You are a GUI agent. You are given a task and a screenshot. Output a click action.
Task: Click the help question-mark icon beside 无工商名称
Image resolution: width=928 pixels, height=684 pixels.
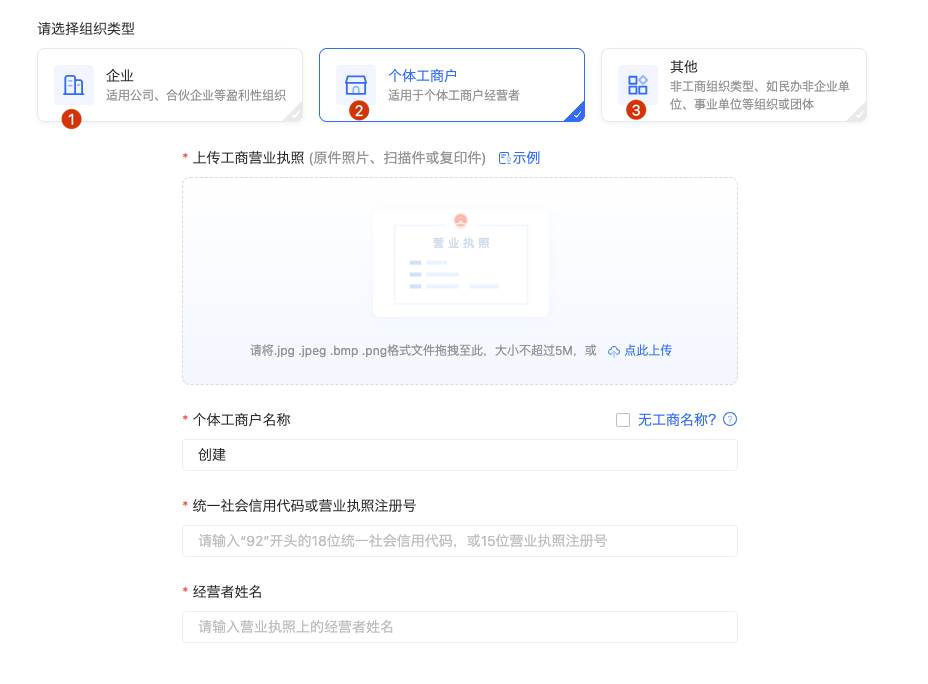click(x=730, y=420)
